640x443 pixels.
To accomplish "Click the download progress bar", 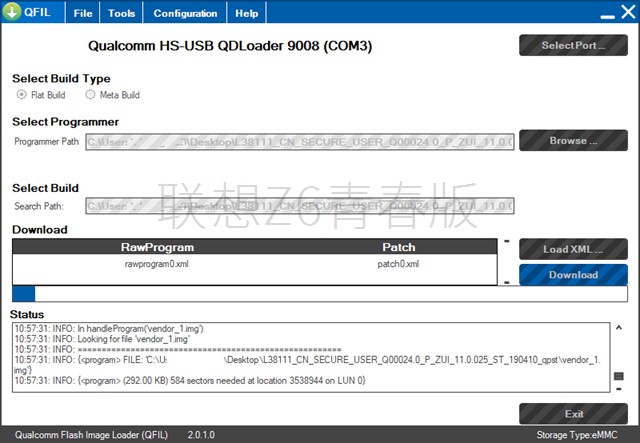I will 320,294.
